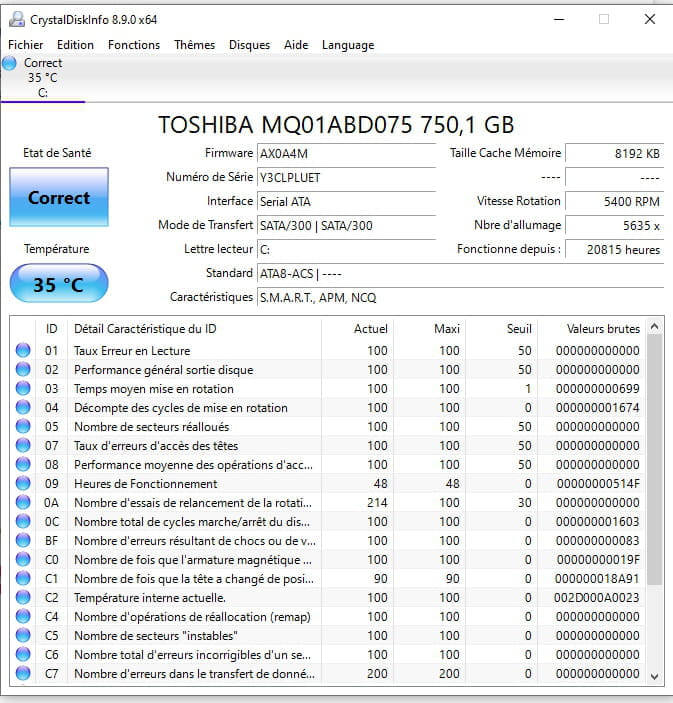Click the Caractéristiques field S.M.A.R.T., APM, NCQ
Image resolution: width=673 pixels, height=703 pixels.
(460, 298)
